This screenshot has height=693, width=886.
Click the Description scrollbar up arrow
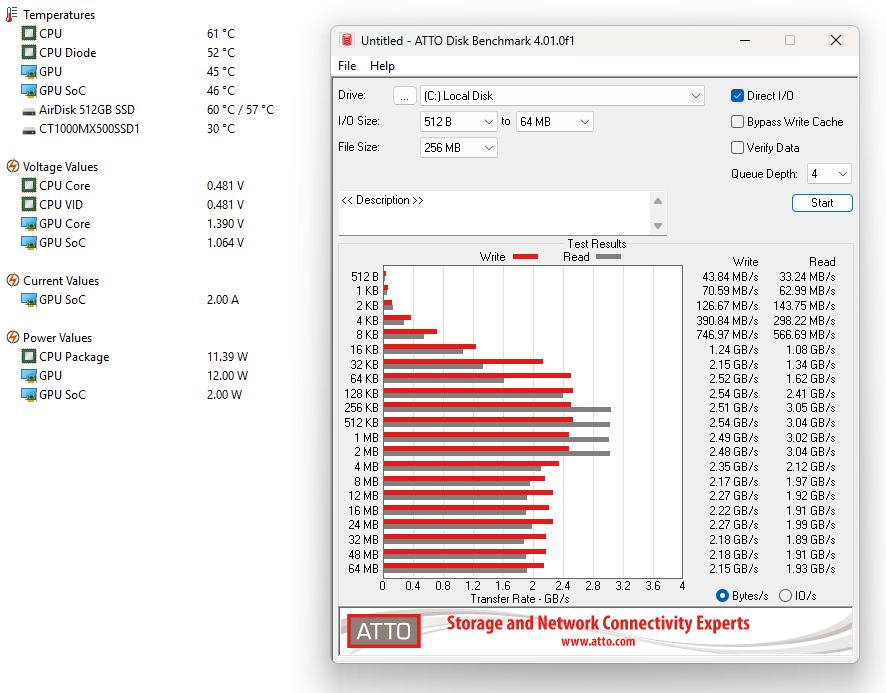pyautogui.click(x=658, y=201)
